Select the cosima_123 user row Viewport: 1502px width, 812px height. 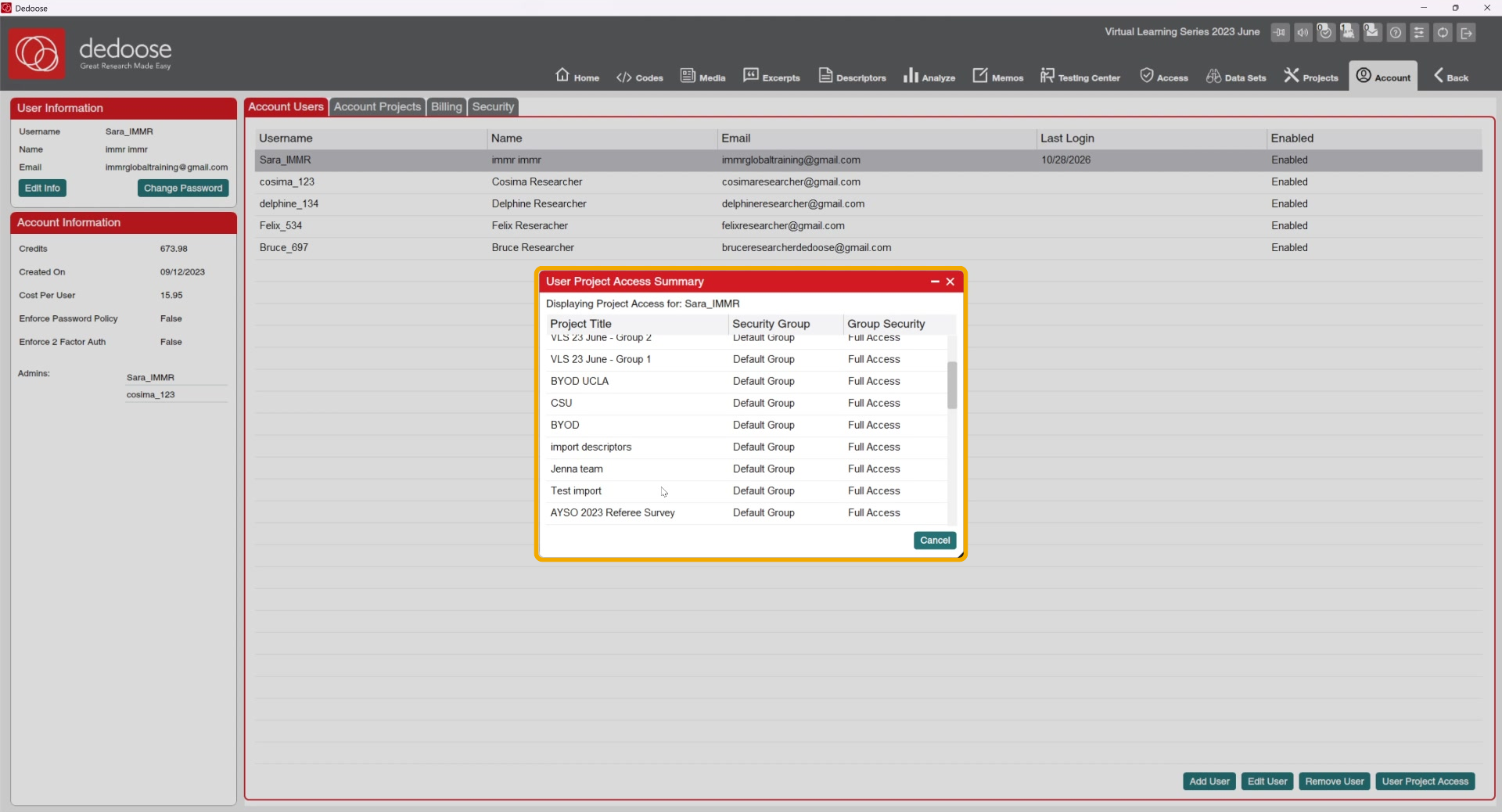(868, 182)
